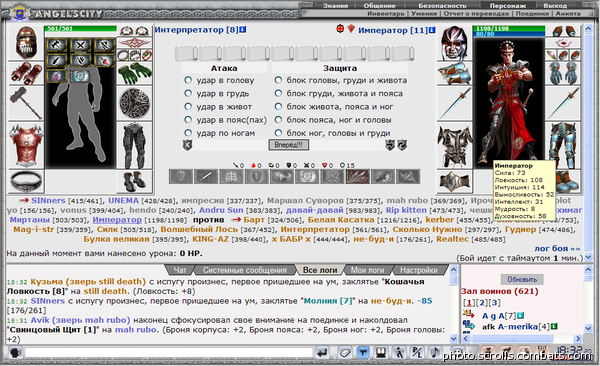The image size is (600, 366).
Task: Click the log panel scrollbar down arrow
Action: (x=453, y=339)
